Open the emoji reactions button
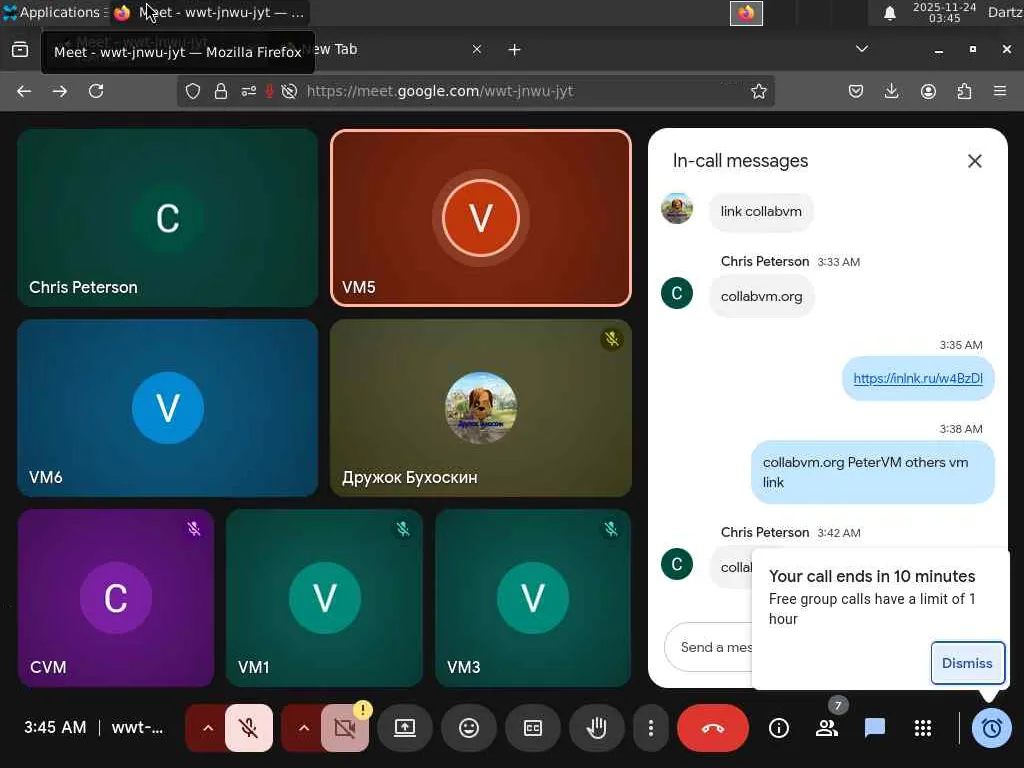Image resolution: width=1024 pixels, height=768 pixels. tap(469, 728)
